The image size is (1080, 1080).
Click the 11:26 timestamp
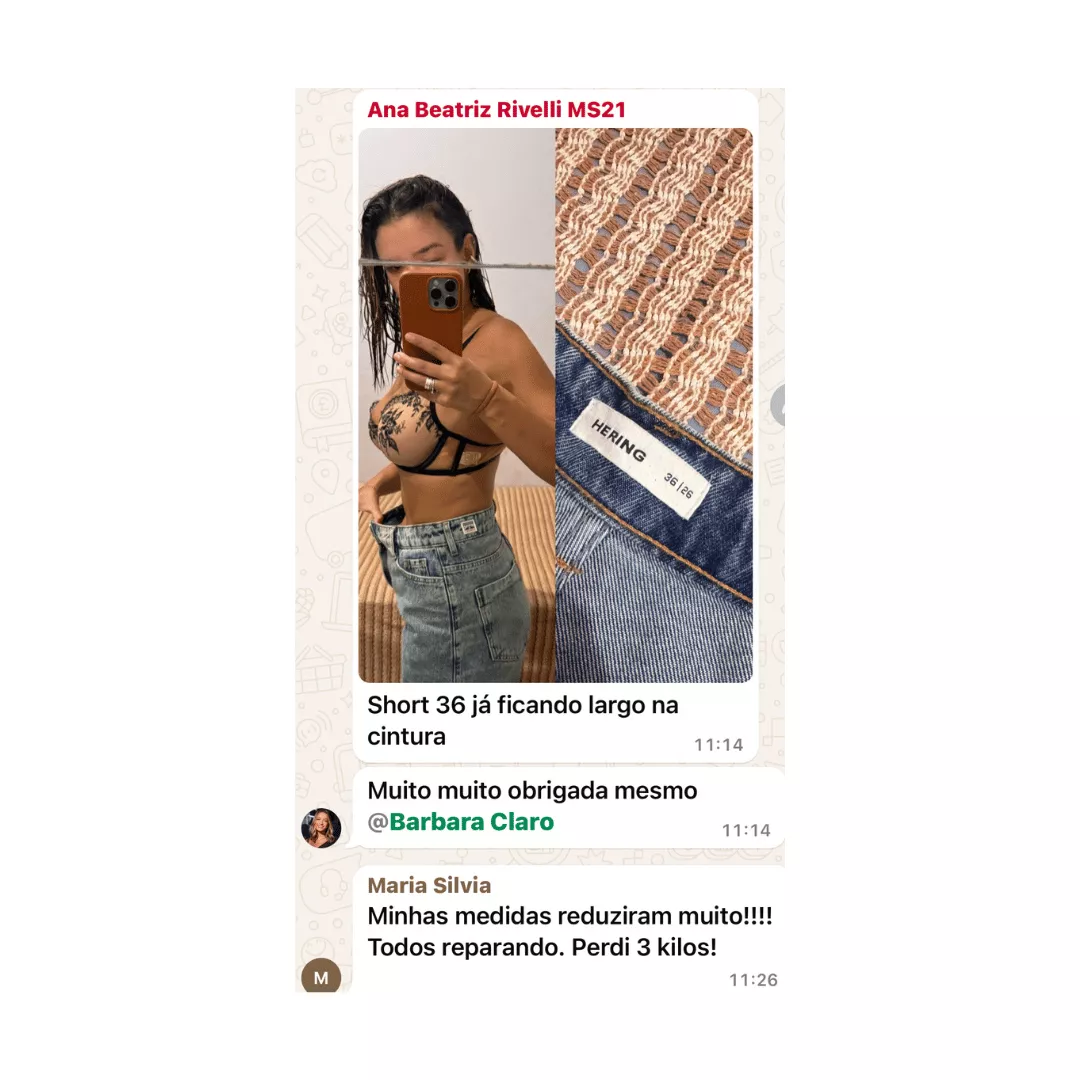tap(754, 980)
